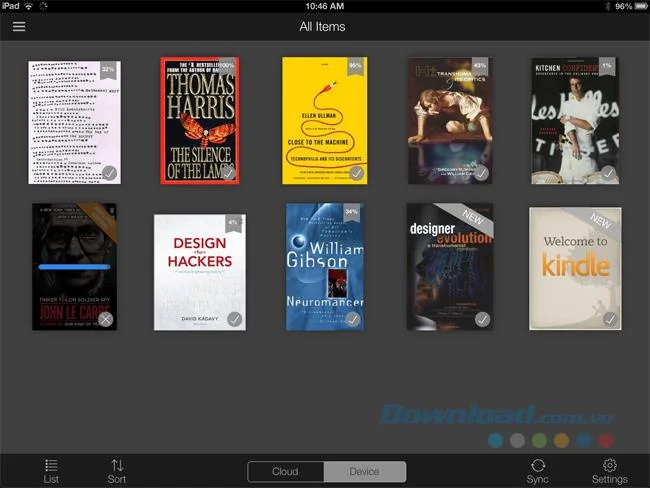This screenshot has height=488, width=650.
Task: Tap the 32% progress badge on first document
Action: pyautogui.click(x=108, y=70)
